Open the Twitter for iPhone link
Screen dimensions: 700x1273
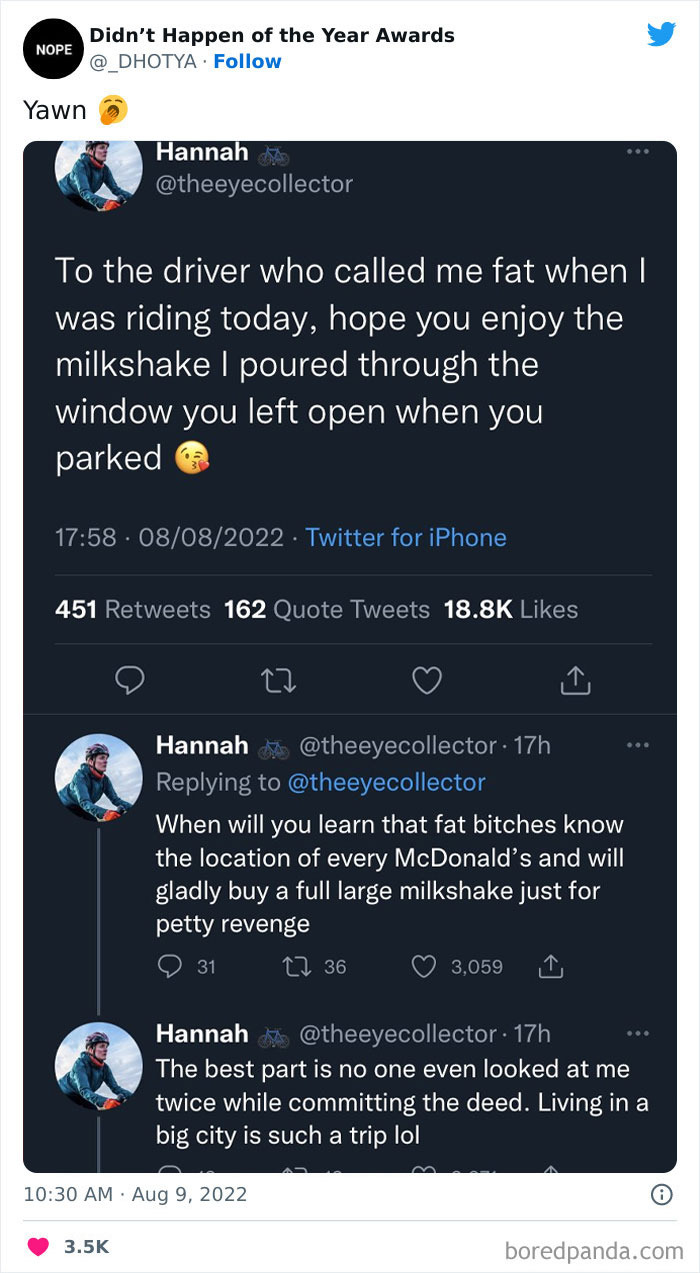pos(405,538)
